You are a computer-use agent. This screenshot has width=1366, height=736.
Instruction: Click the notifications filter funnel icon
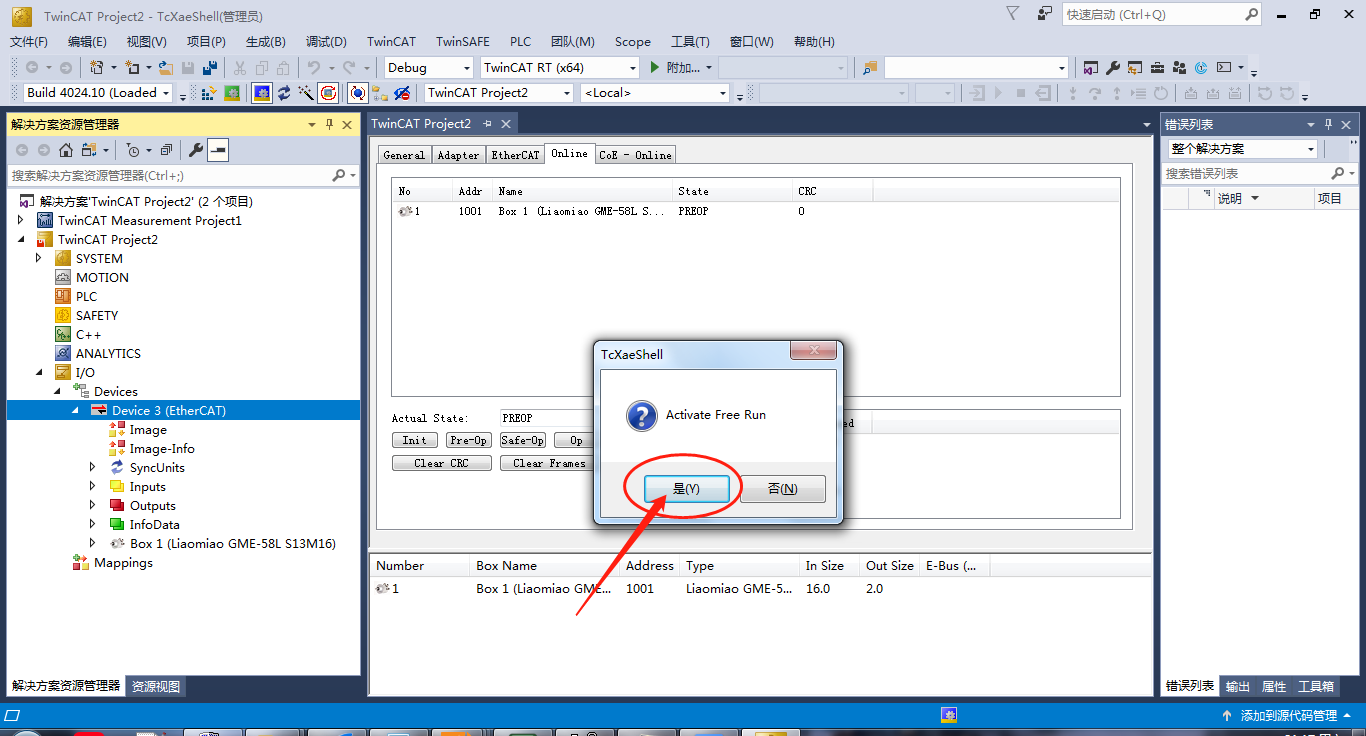[x=1012, y=13]
